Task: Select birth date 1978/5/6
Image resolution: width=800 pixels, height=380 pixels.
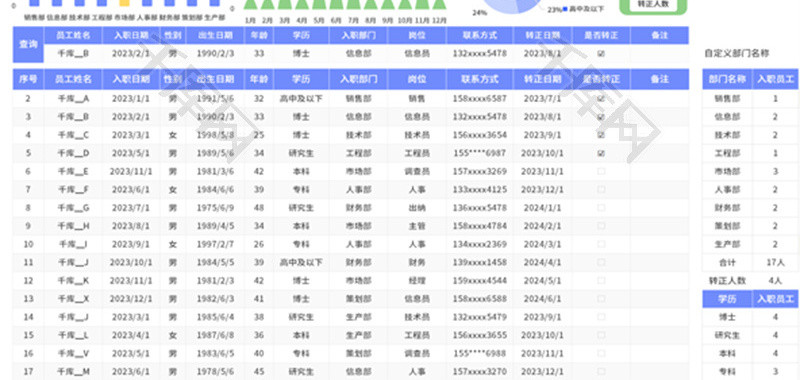Action: [215, 372]
